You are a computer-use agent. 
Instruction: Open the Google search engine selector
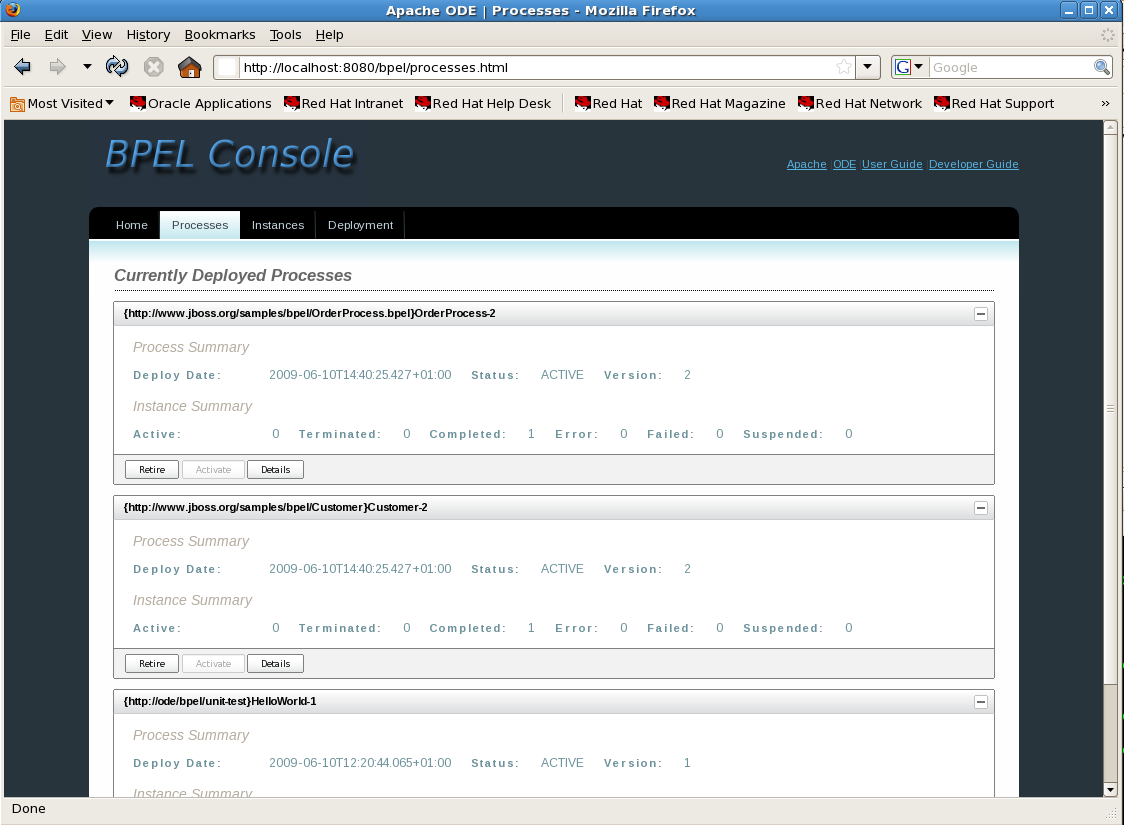(x=910, y=67)
